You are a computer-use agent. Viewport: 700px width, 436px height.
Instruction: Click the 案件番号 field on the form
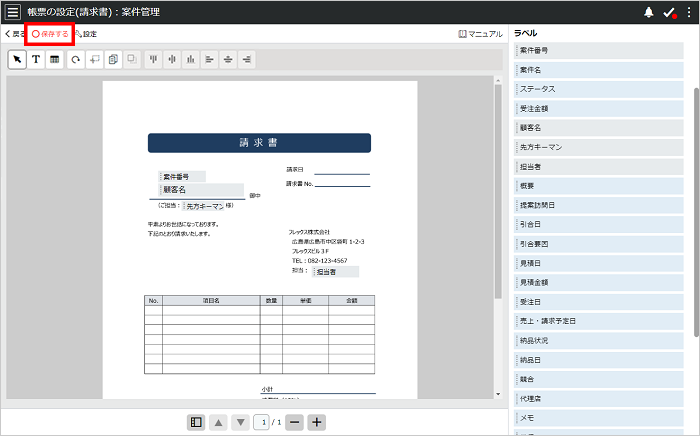click(x=182, y=176)
